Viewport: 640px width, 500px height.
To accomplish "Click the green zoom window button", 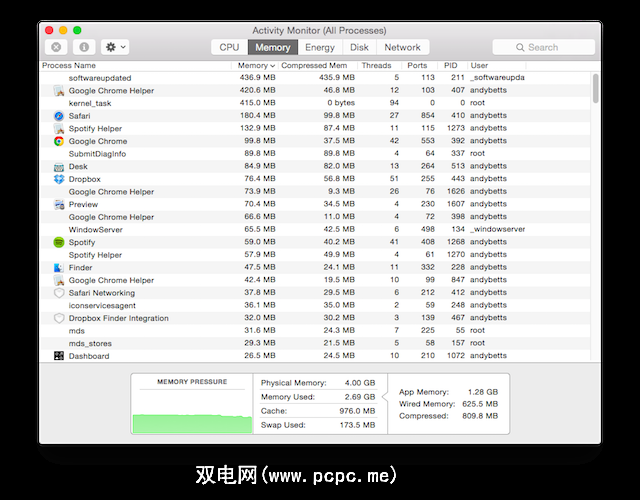I will 77,30.
